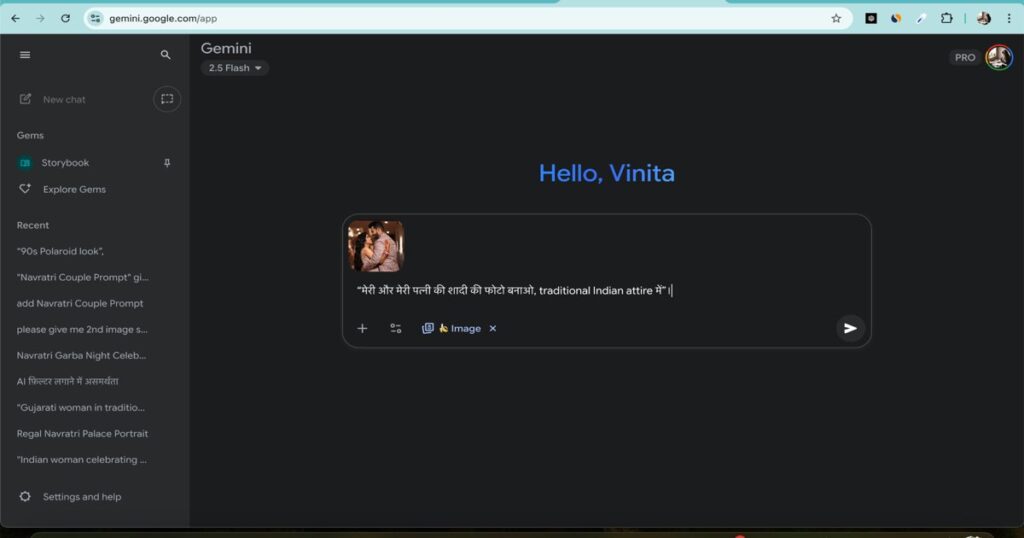
Task: Open the tools sliders icon
Action: (396, 328)
